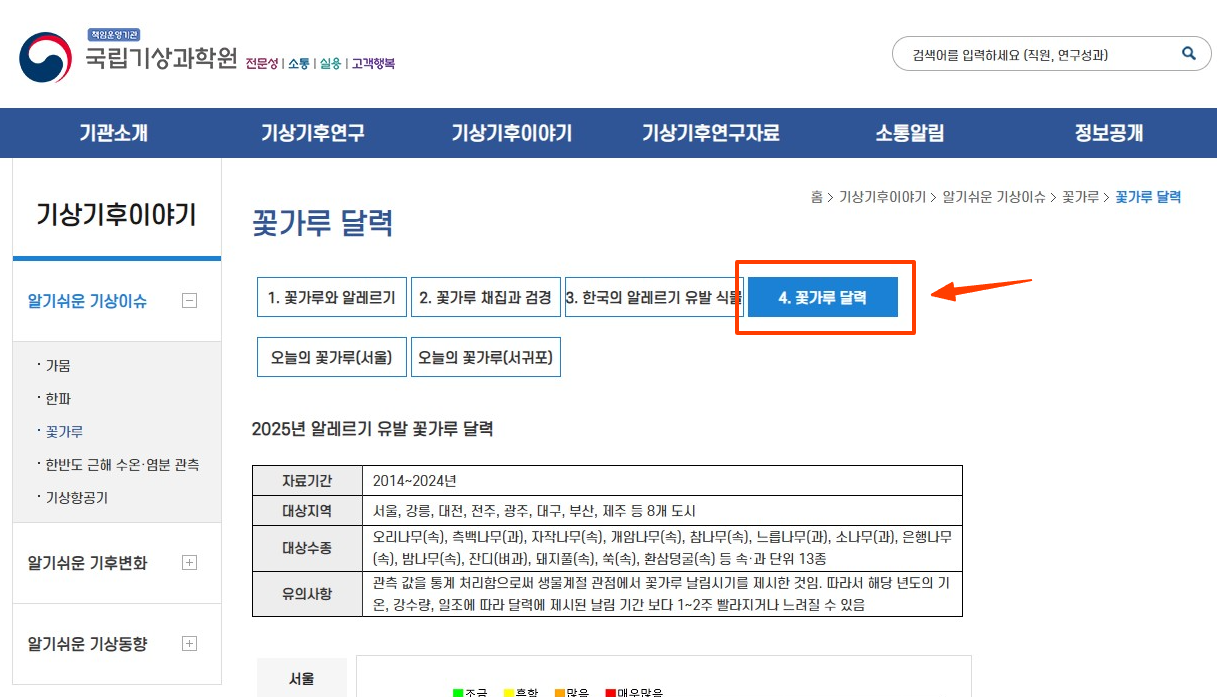Open 오늘의 꽃가루(서귀포) page
The image size is (1217, 697).
tap(486, 357)
